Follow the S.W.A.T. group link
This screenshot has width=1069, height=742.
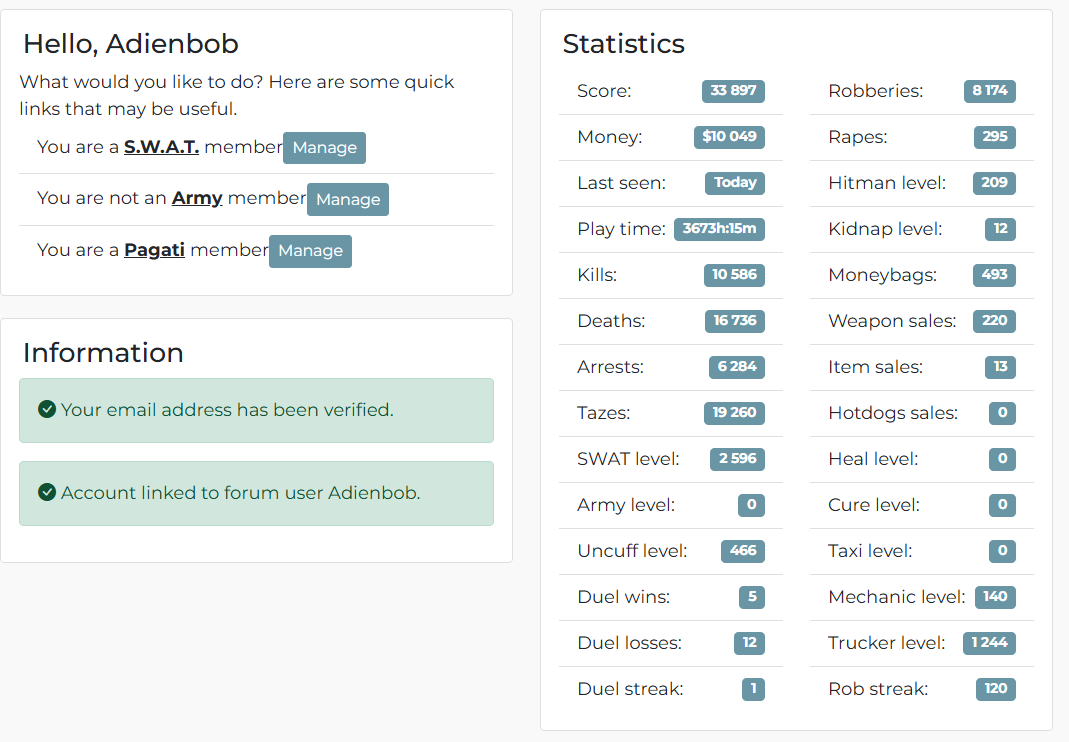click(x=161, y=147)
